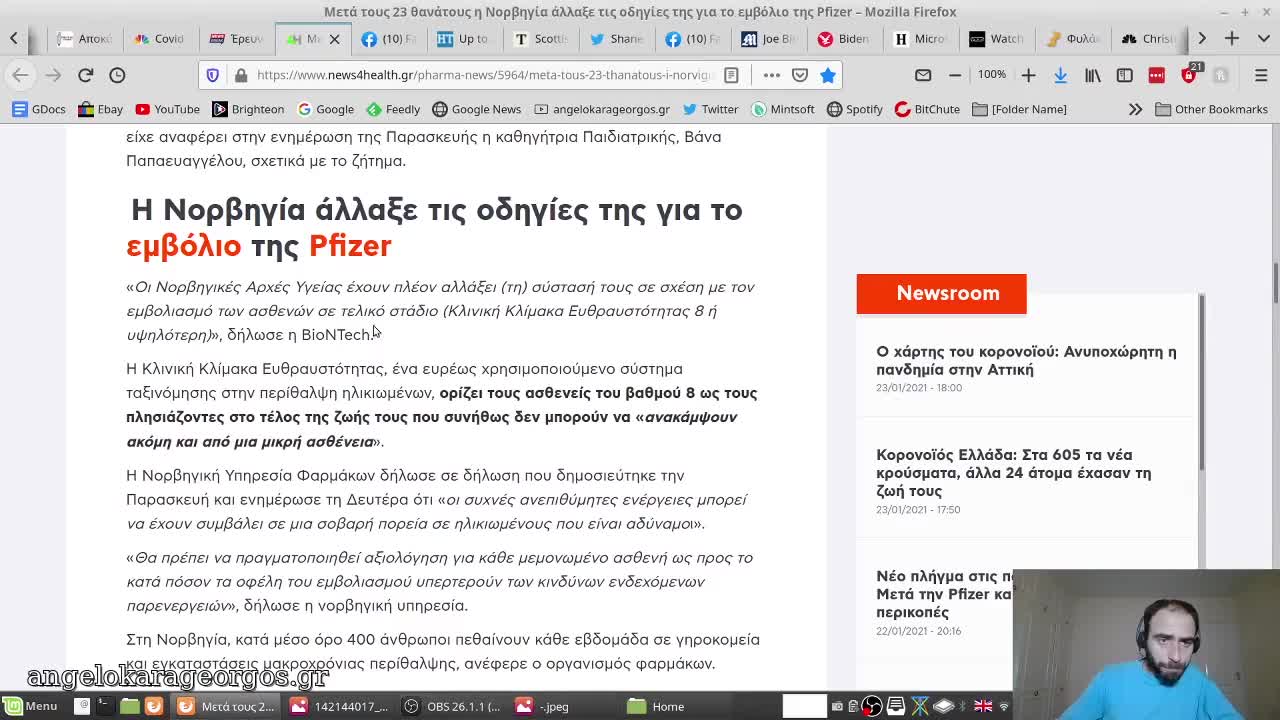The image size is (1280, 720).
Task: Click the red extension icon with dots
Action: pos(1157,75)
